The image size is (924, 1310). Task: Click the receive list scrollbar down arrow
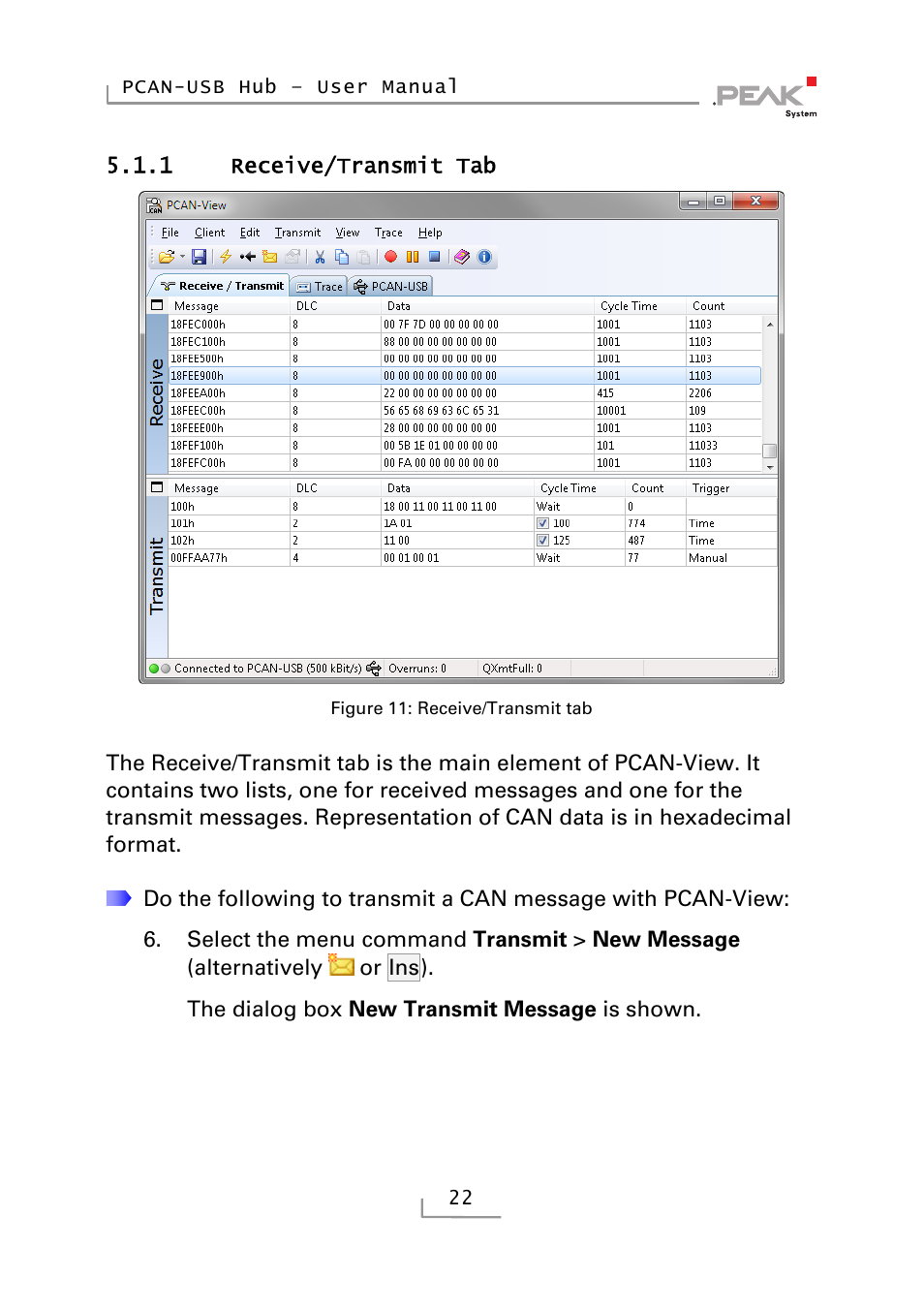(x=770, y=467)
